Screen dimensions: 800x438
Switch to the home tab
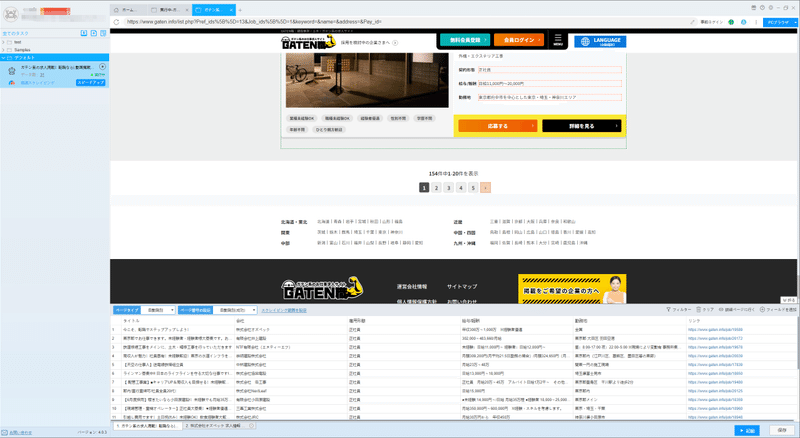[x=128, y=10]
